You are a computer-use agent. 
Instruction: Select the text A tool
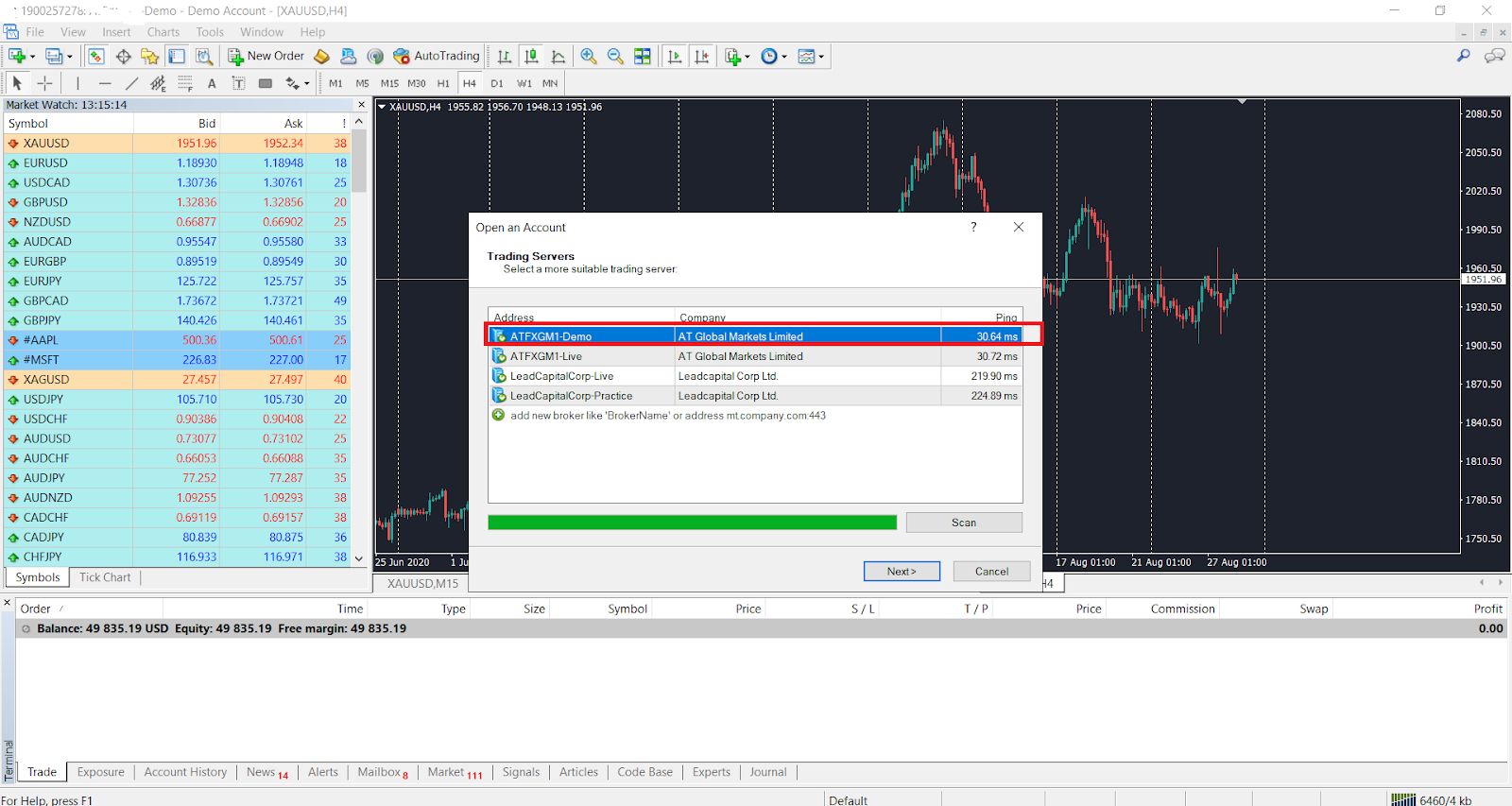(212, 83)
